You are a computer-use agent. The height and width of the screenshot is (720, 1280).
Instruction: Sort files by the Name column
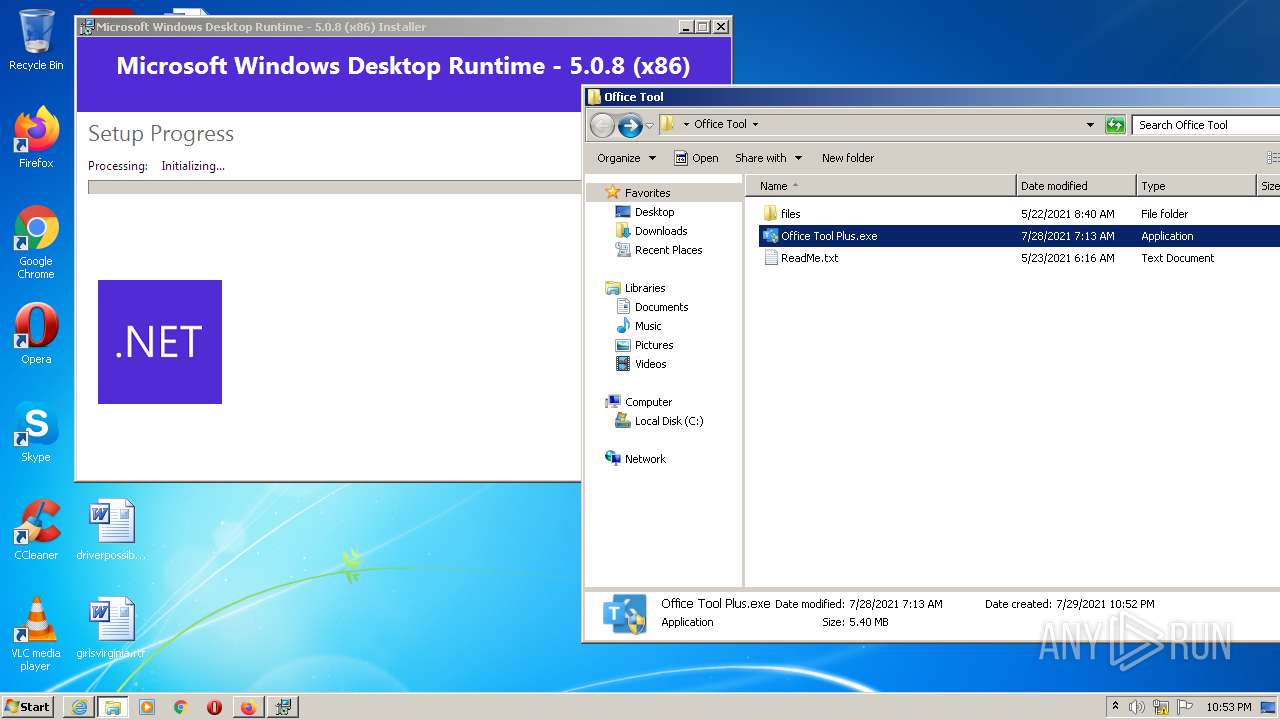click(881, 186)
